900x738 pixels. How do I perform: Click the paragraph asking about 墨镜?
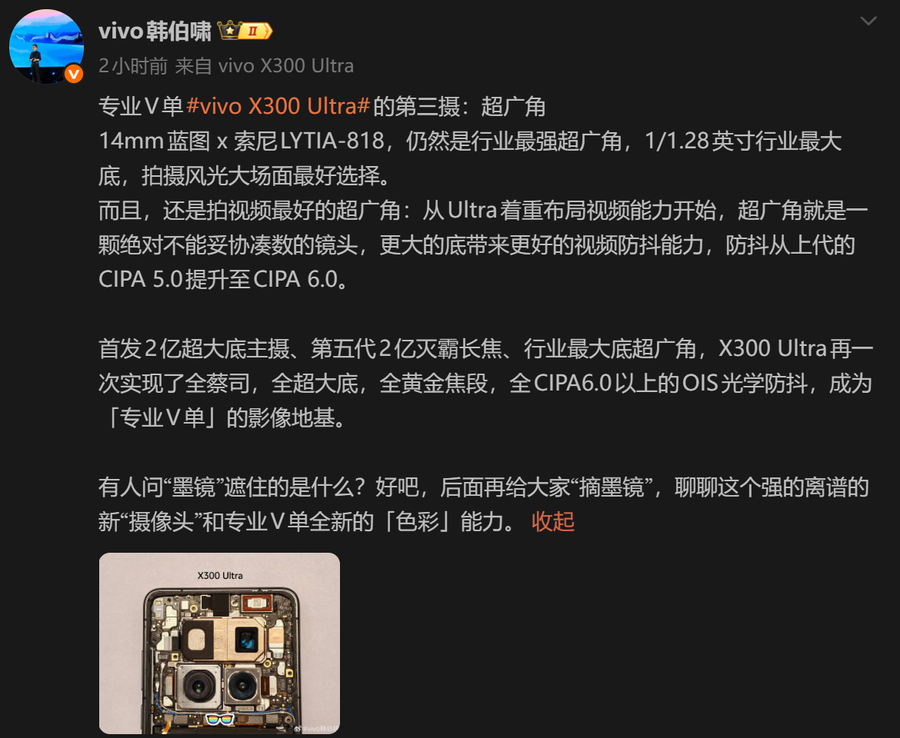[x=483, y=504]
